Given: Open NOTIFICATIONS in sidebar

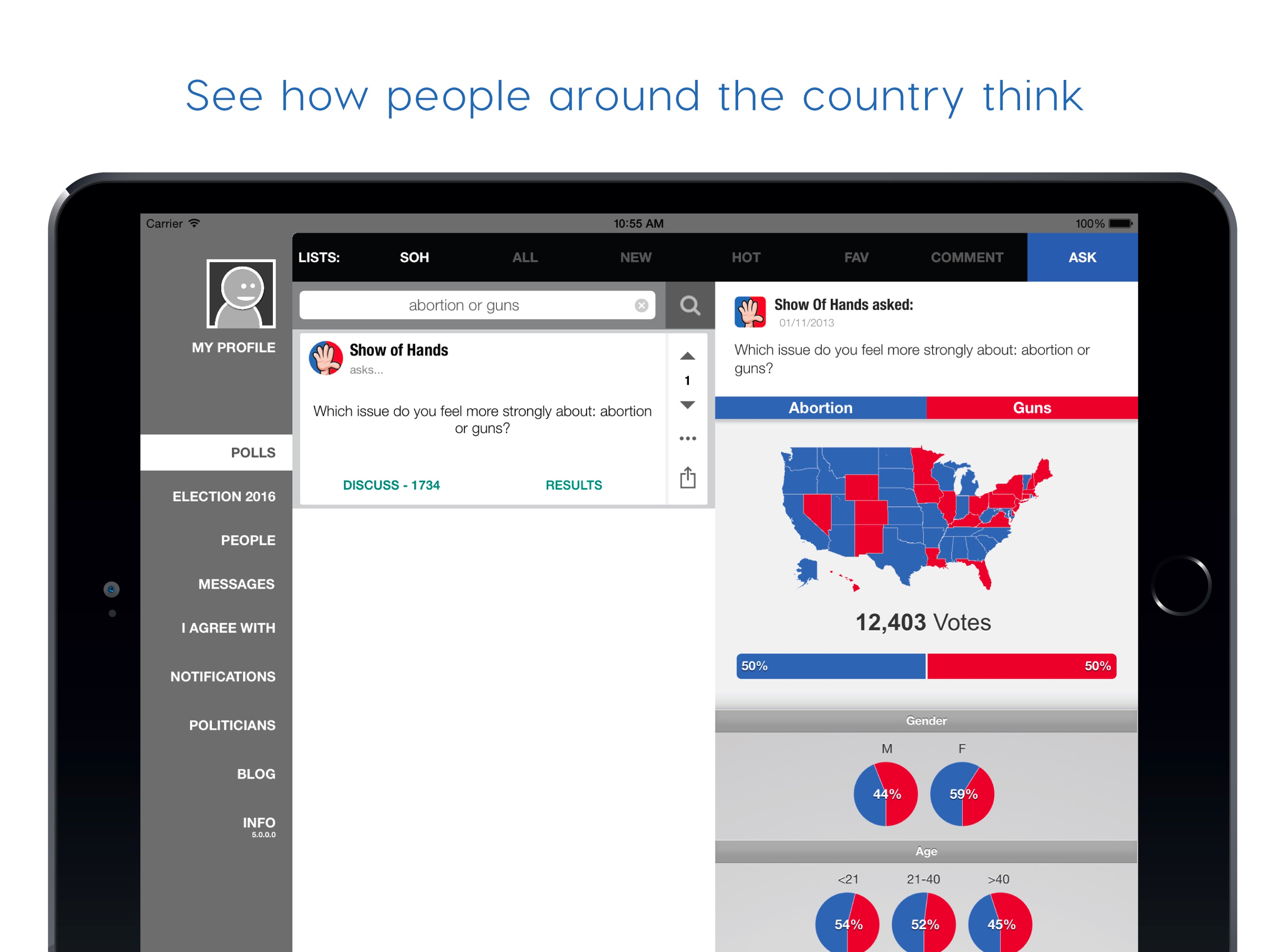Looking at the screenshot, I should click(223, 676).
